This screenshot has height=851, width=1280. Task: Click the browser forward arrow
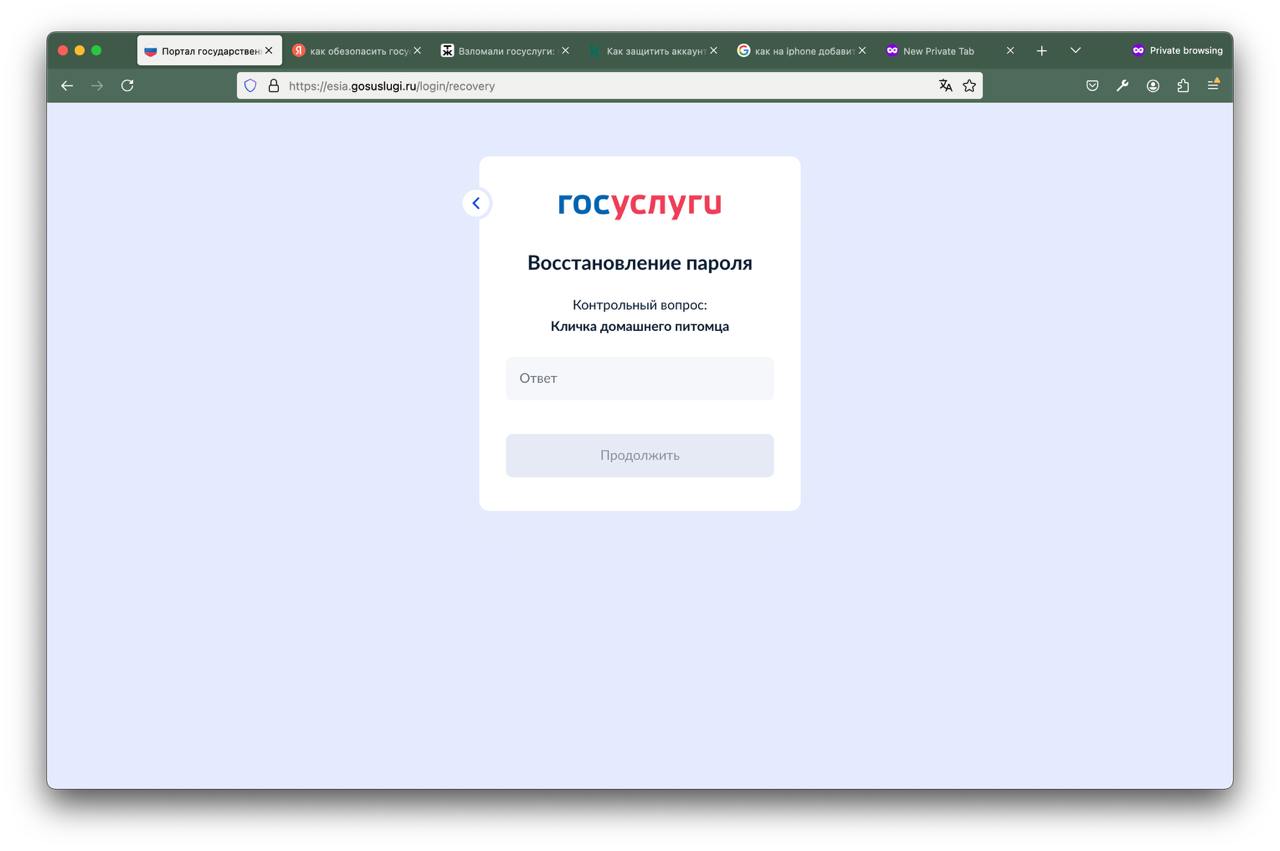pyautogui.click(x=97, y=86)
